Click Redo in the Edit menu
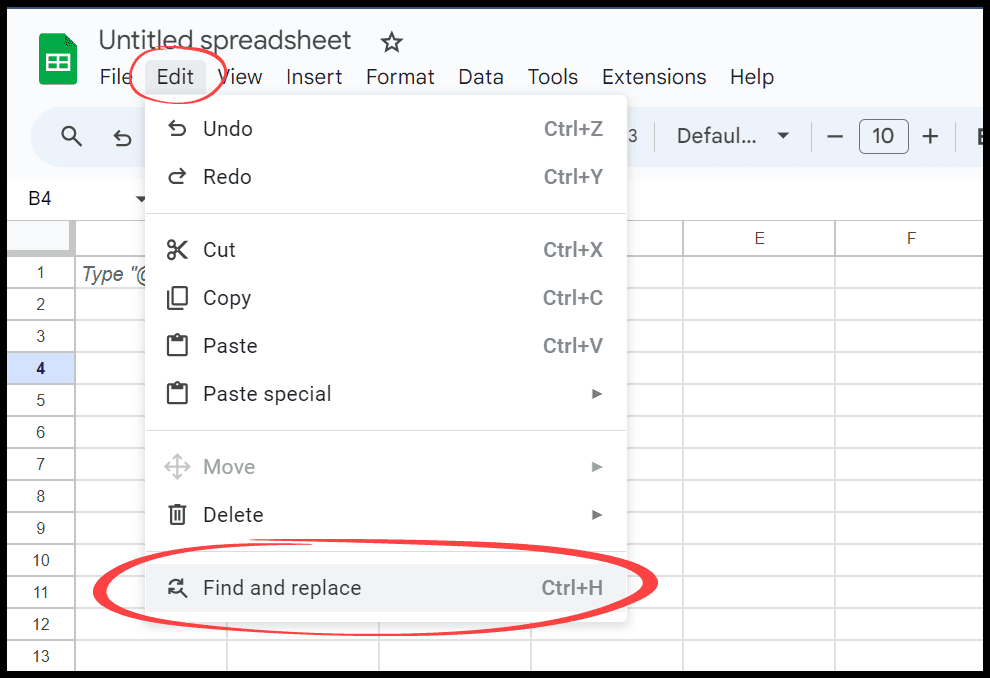This screenshot has width=990, height=678. pyautogui.click(x=386, y=177)
